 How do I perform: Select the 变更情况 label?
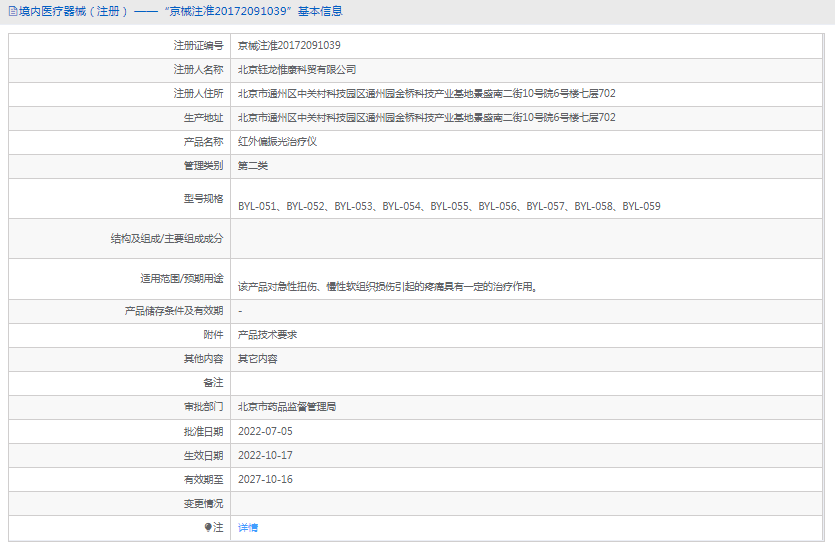(x=203, y=503)
